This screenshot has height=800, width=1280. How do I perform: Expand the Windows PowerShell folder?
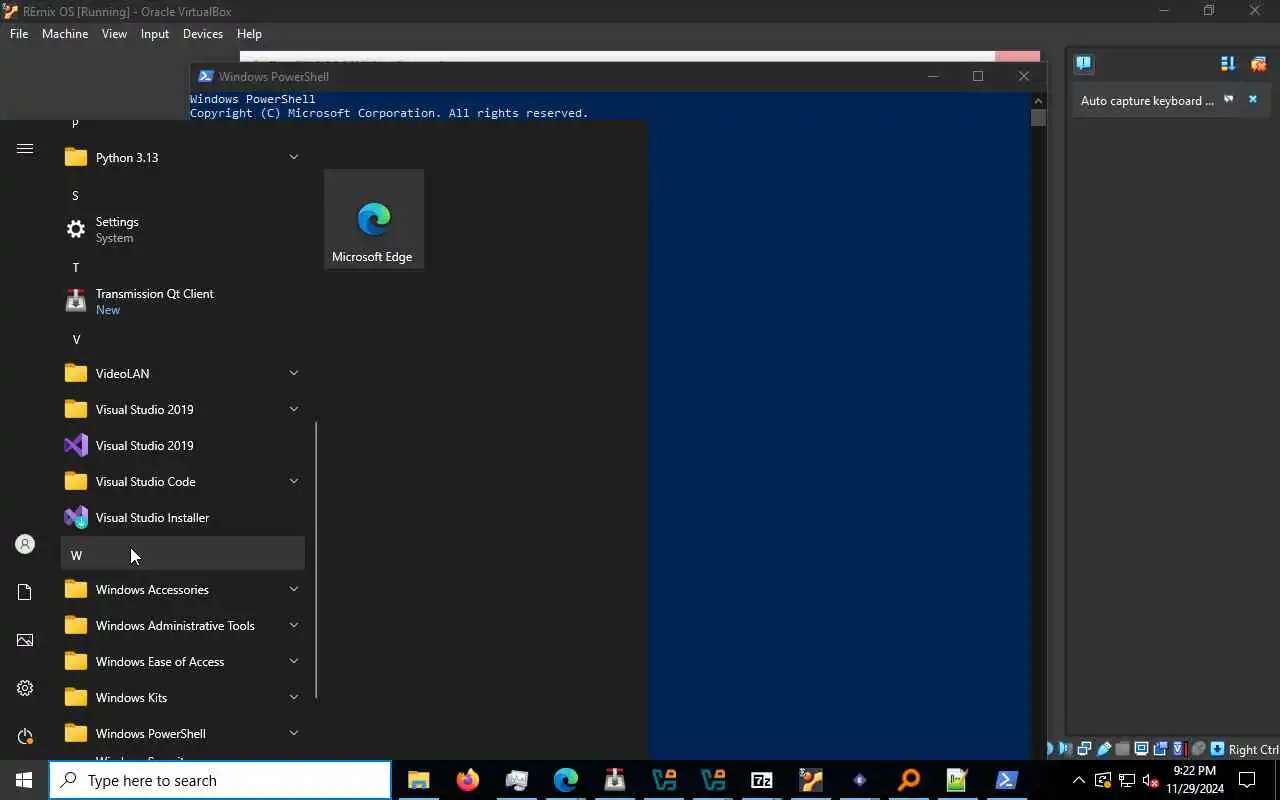183,733
